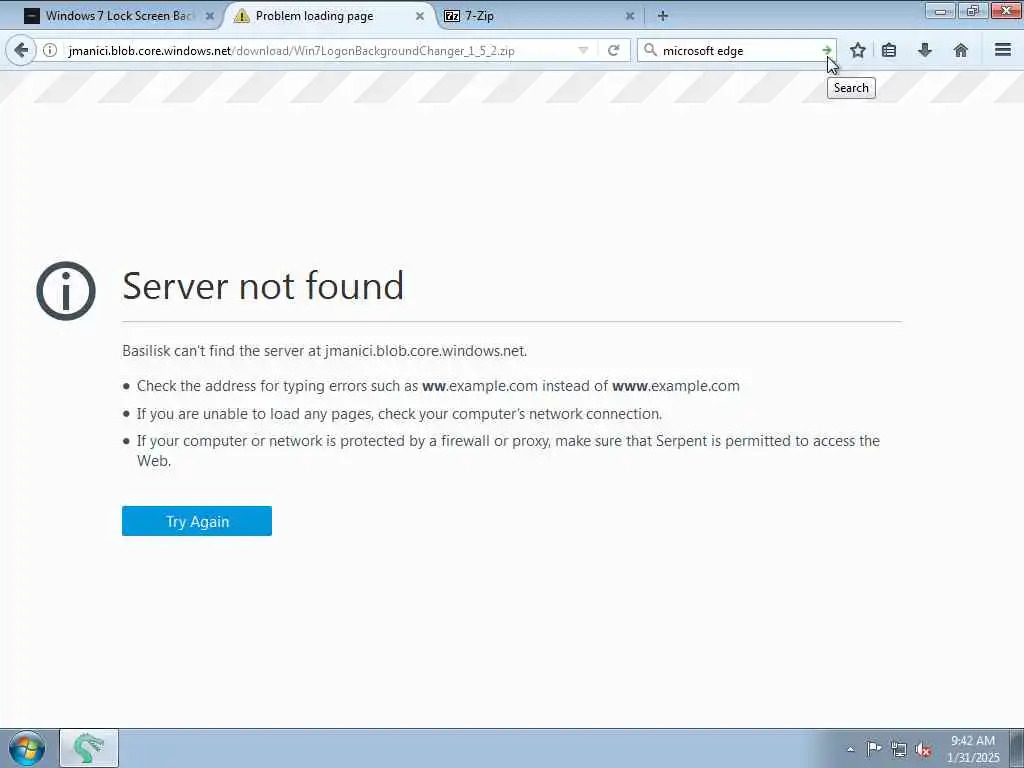Image resolution: width=1024 pixels, height=768 pixels.
Task: Click the Show desktop strip
Action: click(1017, 748)
